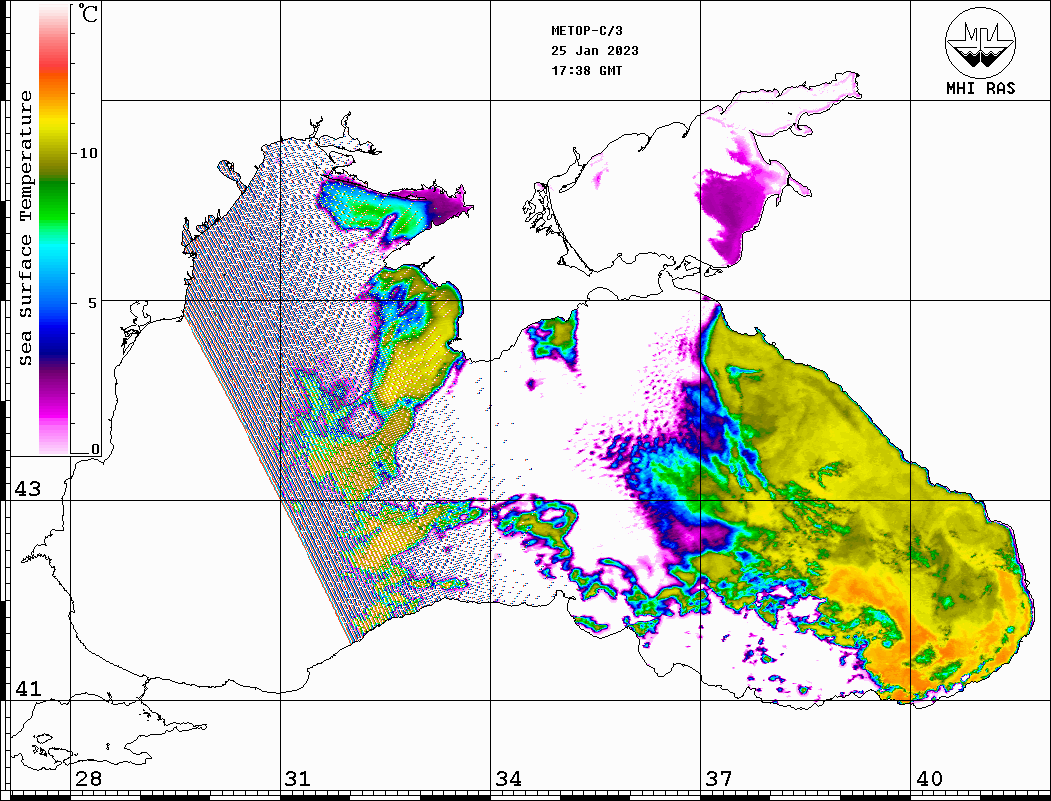Click the orange band of the color scale
The image size is (1051, 801).
54,87
